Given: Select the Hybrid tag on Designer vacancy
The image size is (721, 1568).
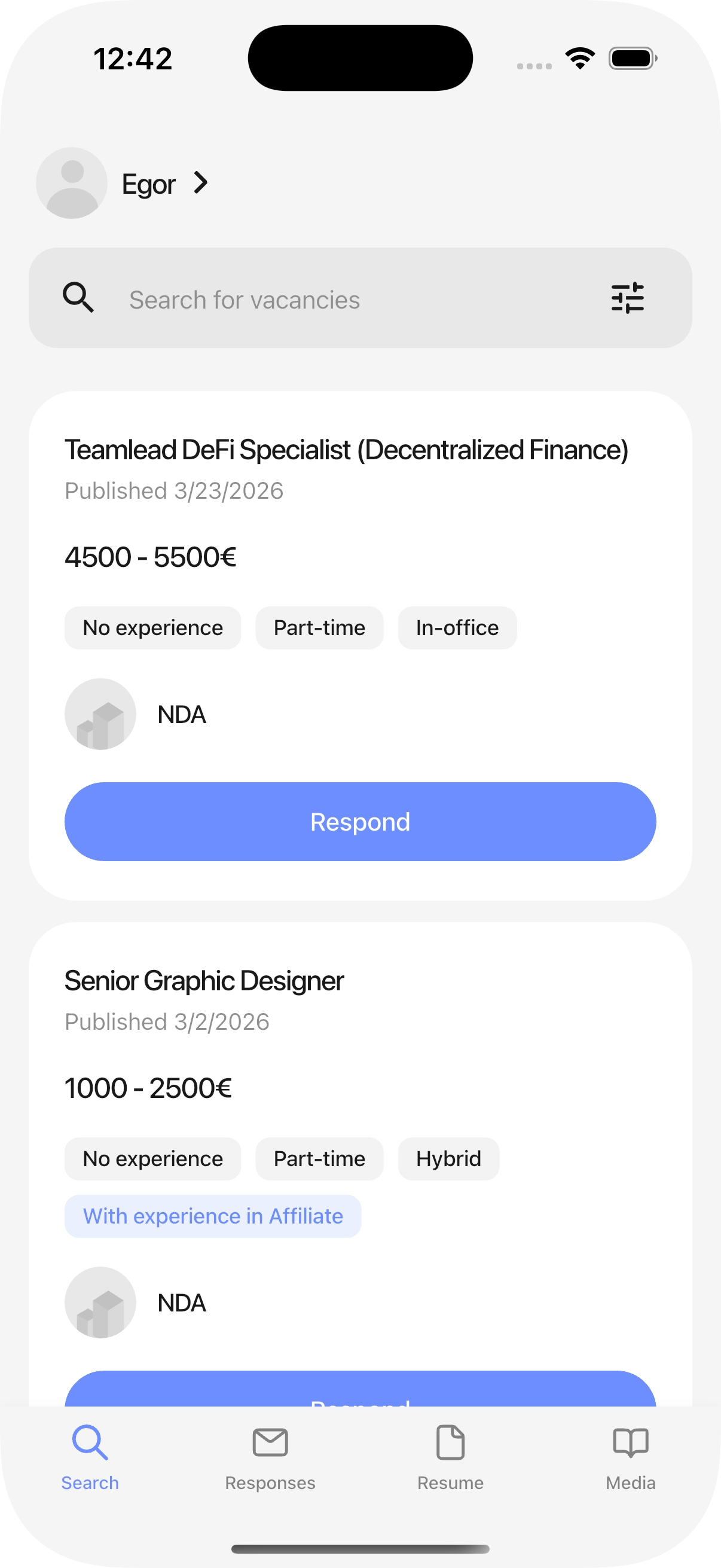Looking at the screenshot, I should [x=448, y=1158].
